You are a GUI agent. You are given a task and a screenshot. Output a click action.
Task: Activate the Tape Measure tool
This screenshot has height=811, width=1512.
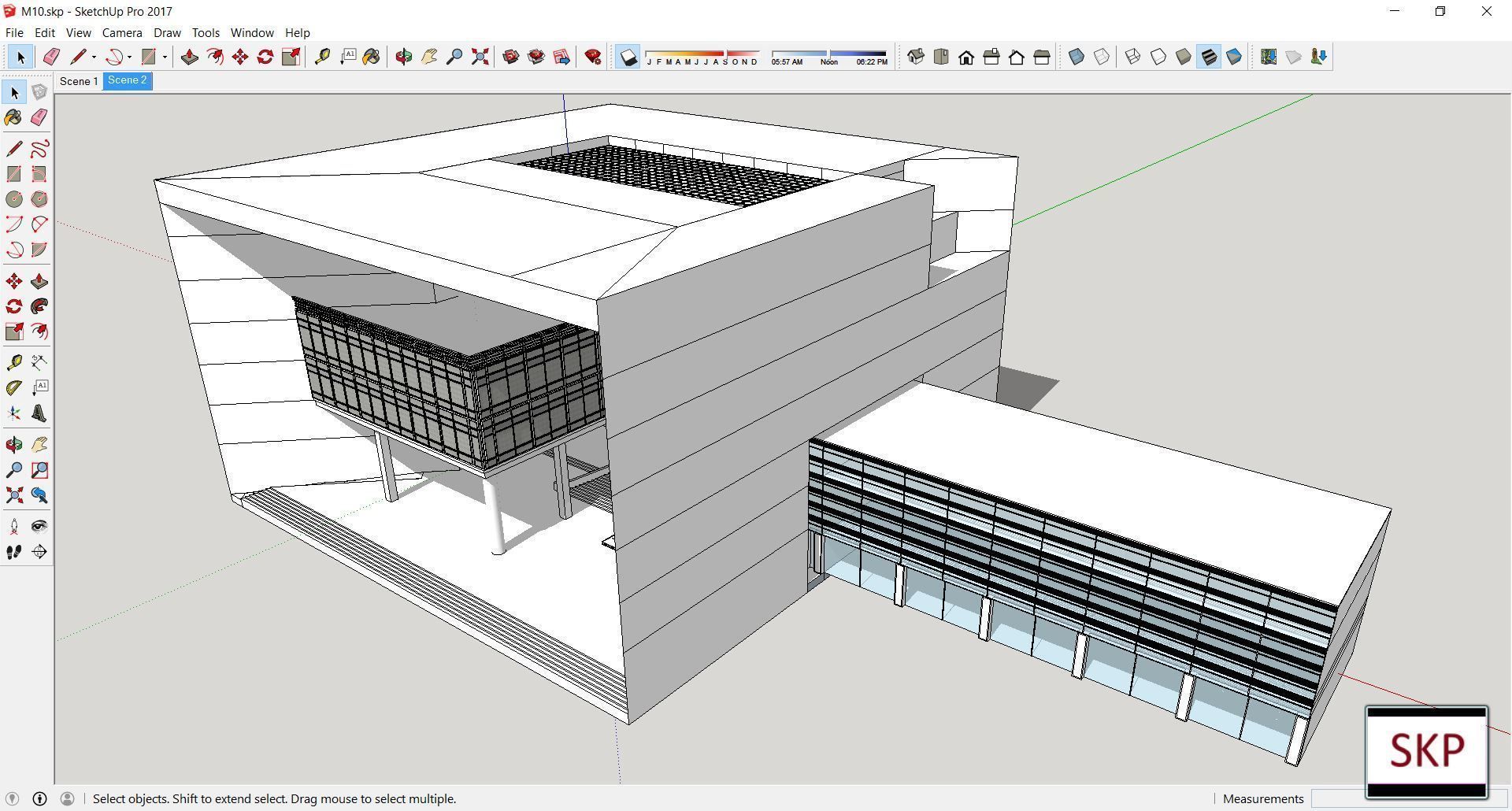[x=322, y=57]
